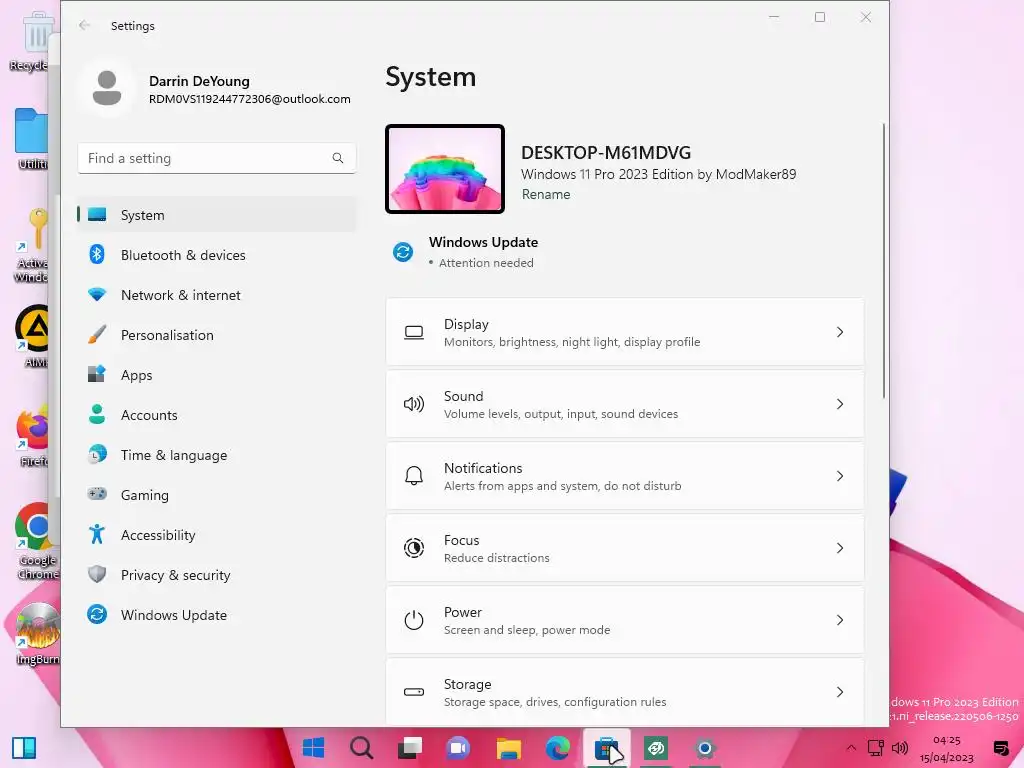Viewport: 1024px width, 768px height.
Task: Click the Notifications bell icon
Action: coord(413,476)
